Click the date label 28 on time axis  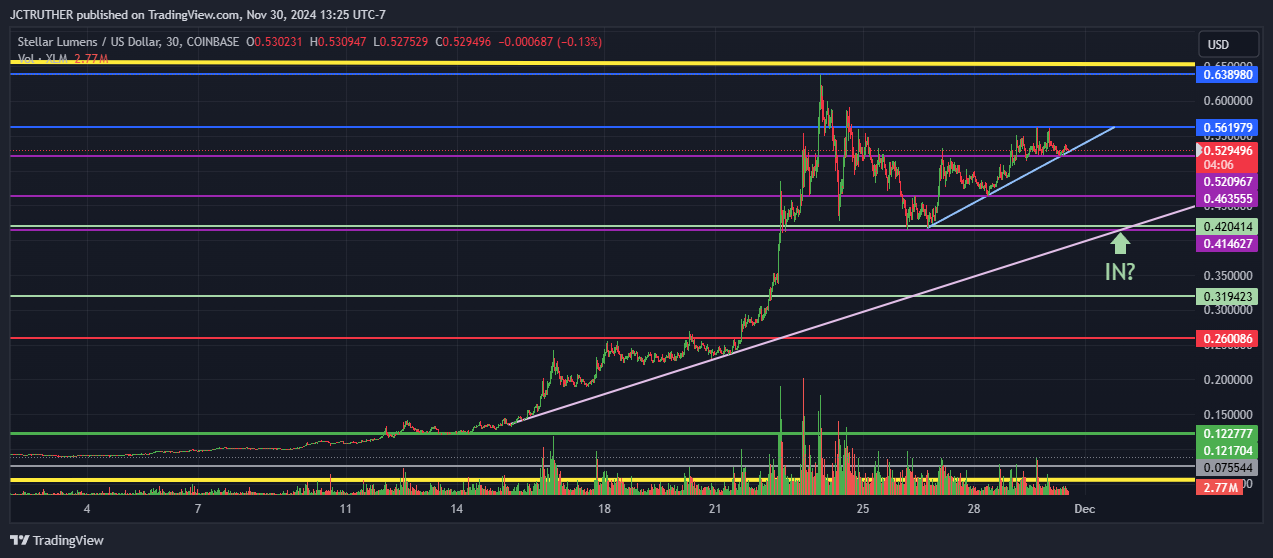coord(974,509)
